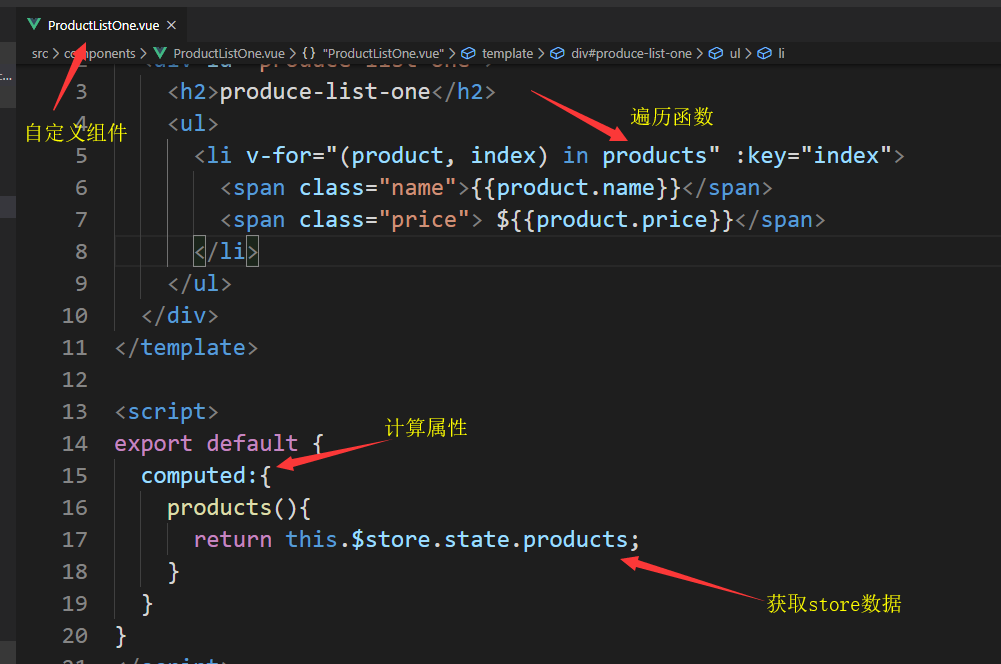1001x664 pixels.
Task: Click the li breadcrumb label
Action: click(x=781, y=53)
